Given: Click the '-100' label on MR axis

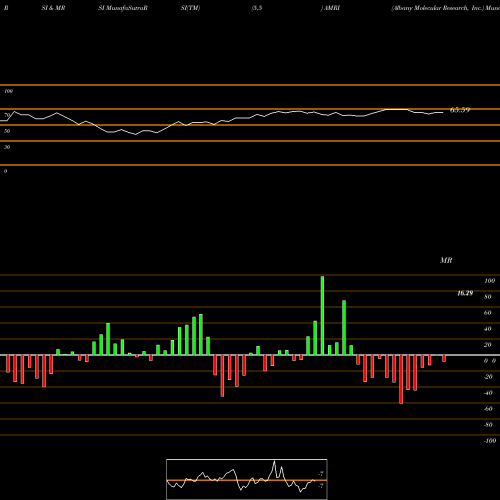Looking at the screenshot, I should click(x=490, y=441).
